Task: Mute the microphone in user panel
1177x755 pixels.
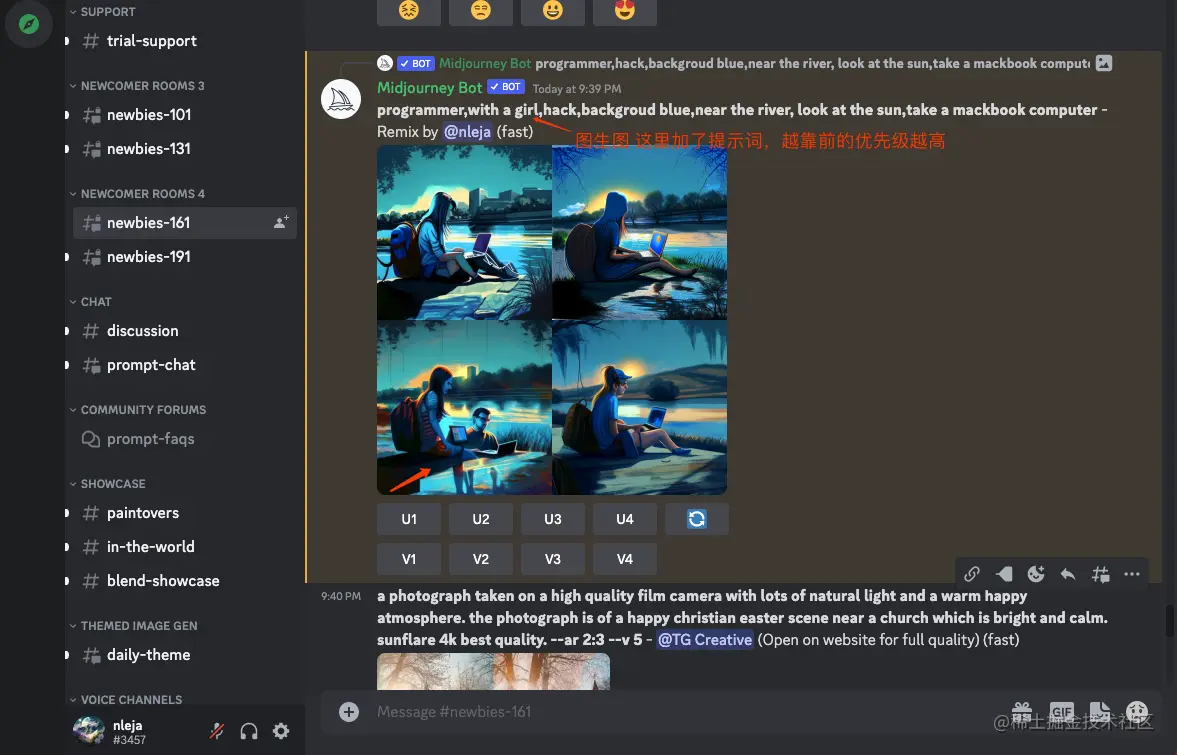Action: 217,731
